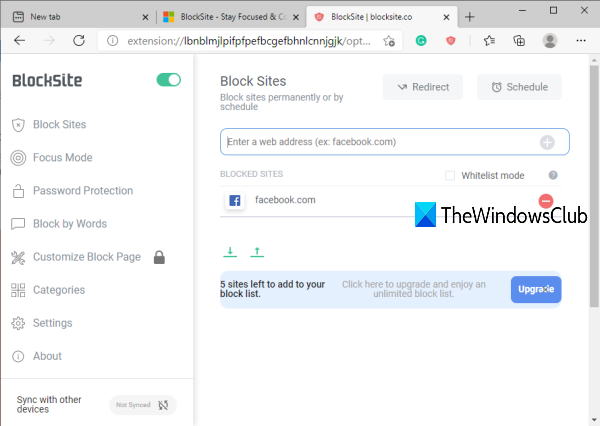Click the import block list arrow icon

[230, 251]
